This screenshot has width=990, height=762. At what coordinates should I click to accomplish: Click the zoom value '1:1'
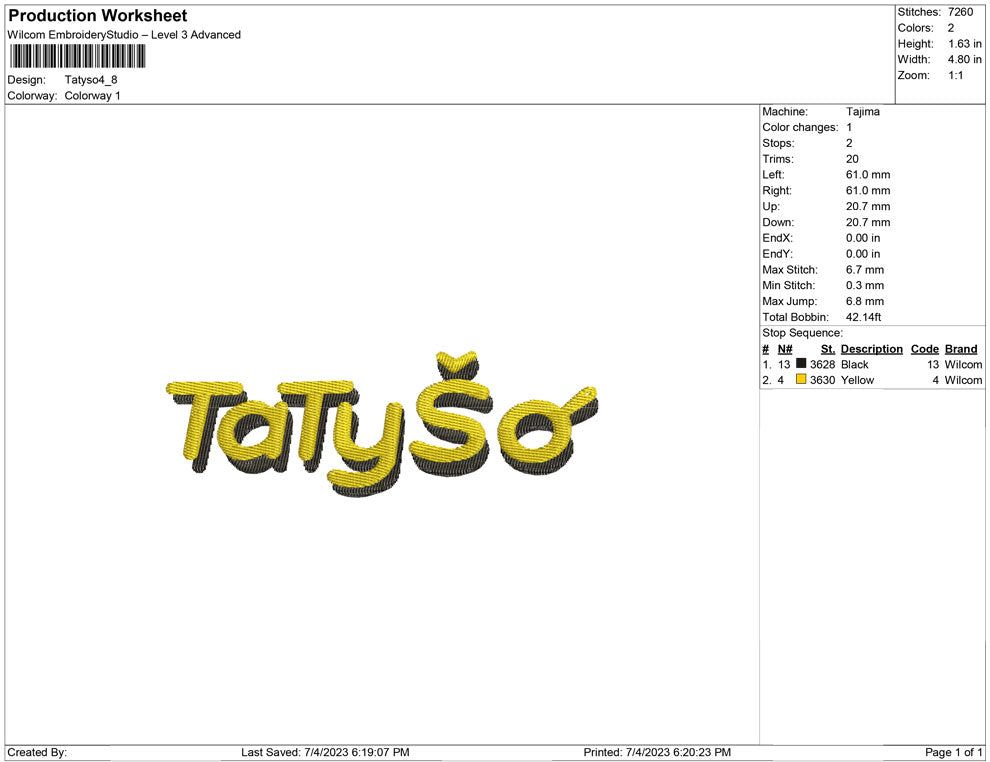955,75
